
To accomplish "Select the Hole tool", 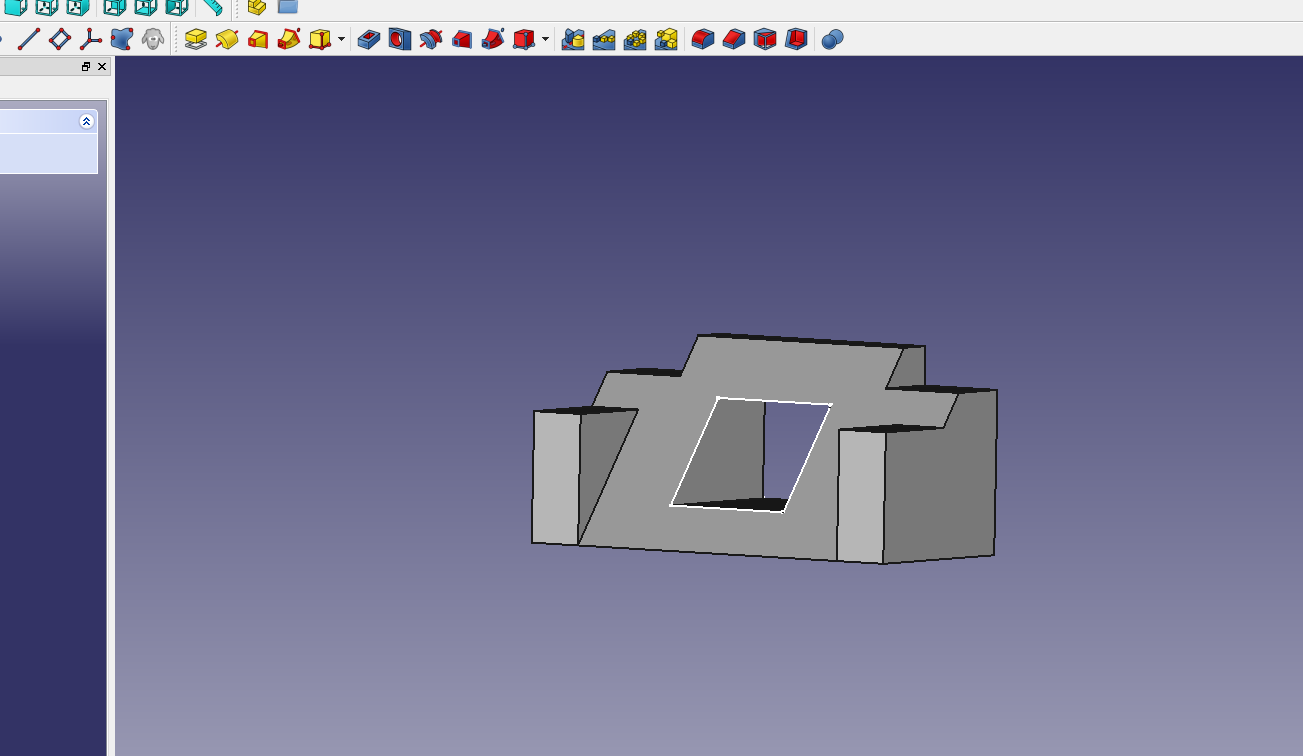I will (x=400, y=40).
